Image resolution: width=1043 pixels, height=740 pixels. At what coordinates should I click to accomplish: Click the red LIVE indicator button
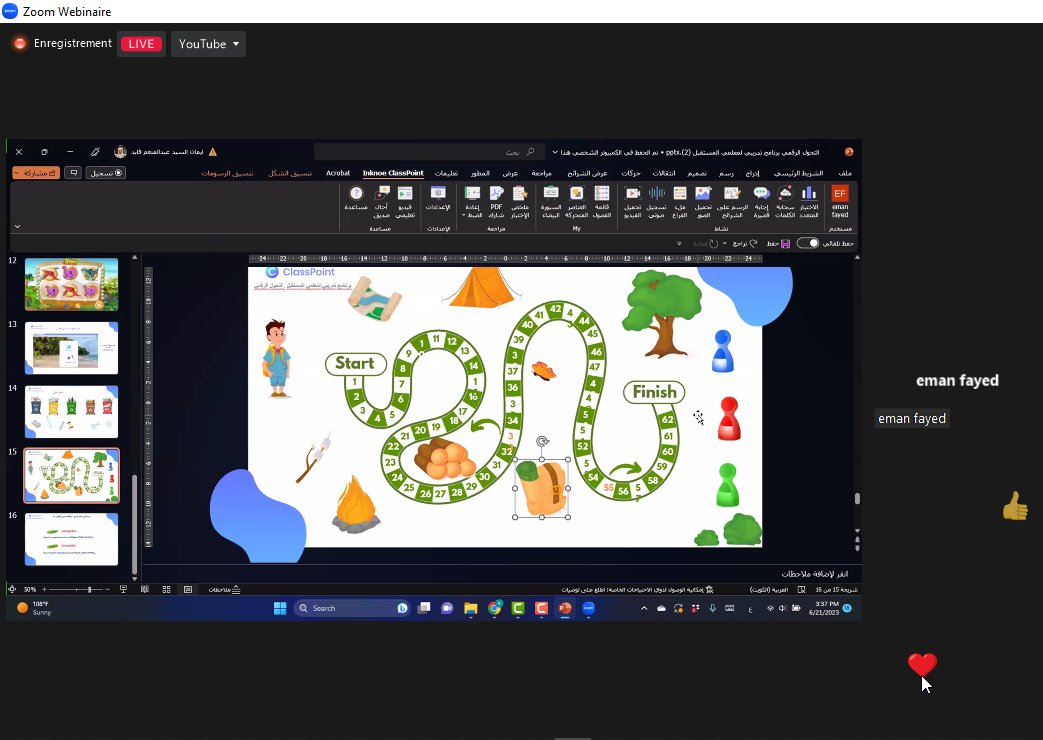(141, 44)
